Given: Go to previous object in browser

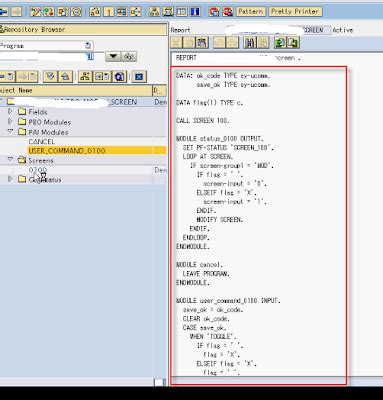Looking at the screenshot, I should [7, 77].
